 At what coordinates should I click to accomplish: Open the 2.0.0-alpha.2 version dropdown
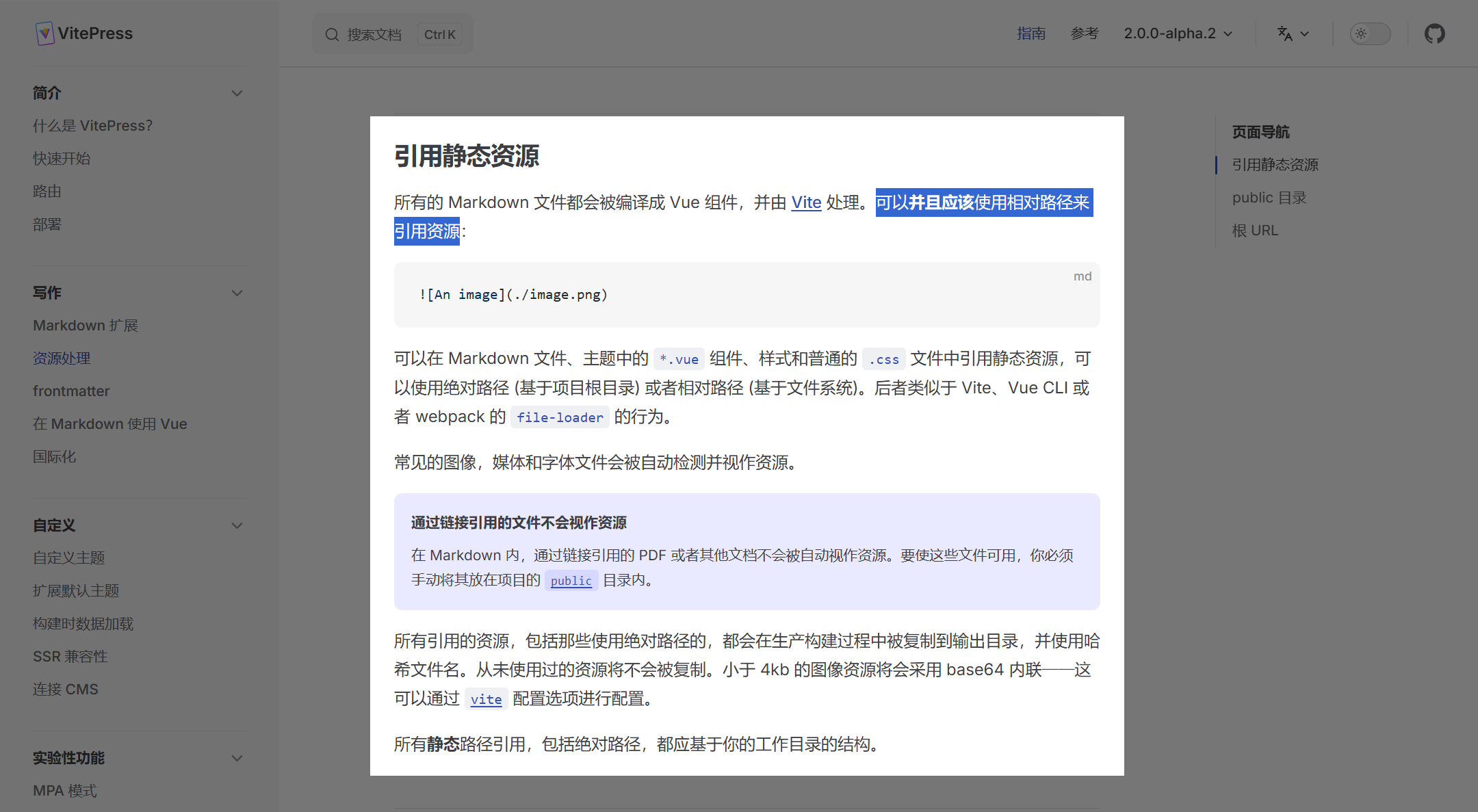1178,34
